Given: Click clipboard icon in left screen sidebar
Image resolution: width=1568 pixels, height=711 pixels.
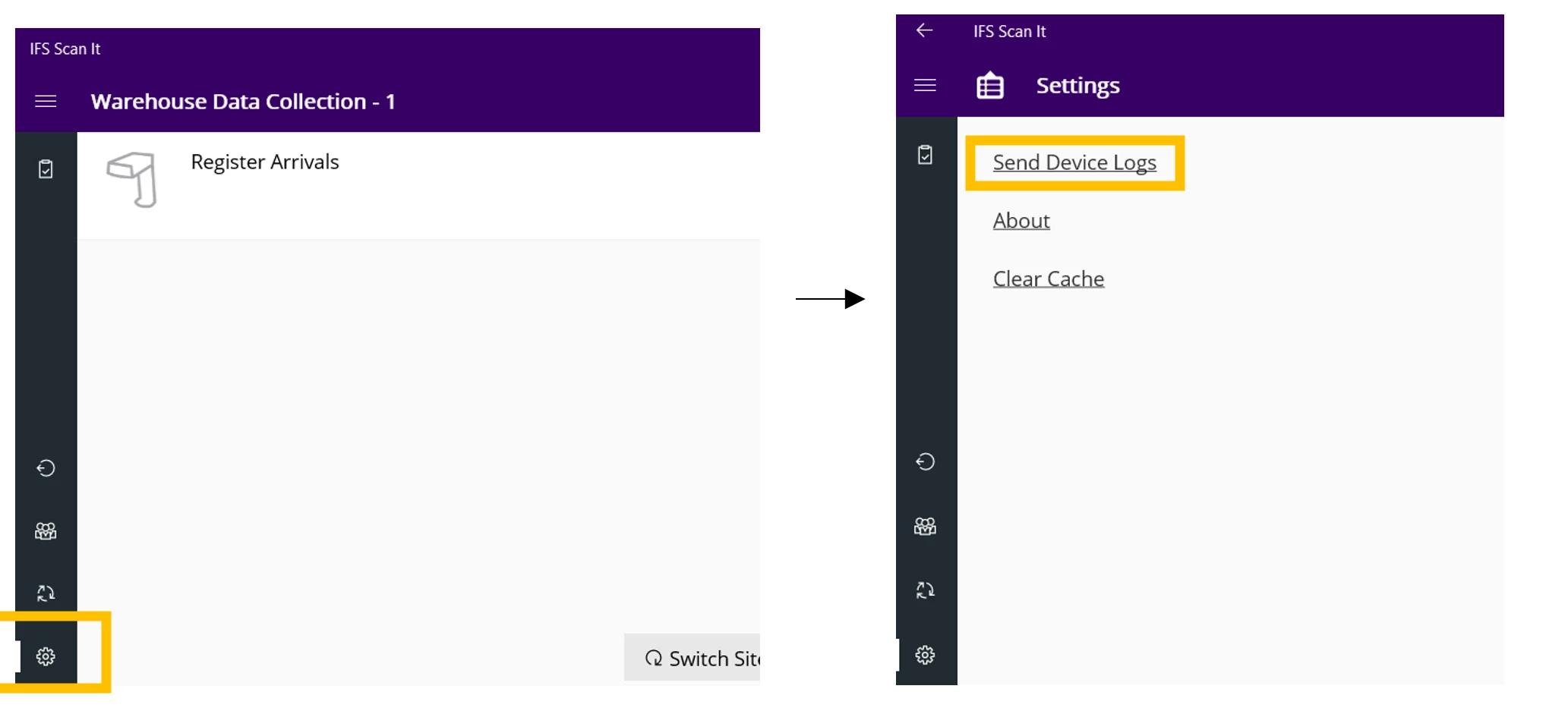Looking at the screenshot, I should click(x=46, y=168).
